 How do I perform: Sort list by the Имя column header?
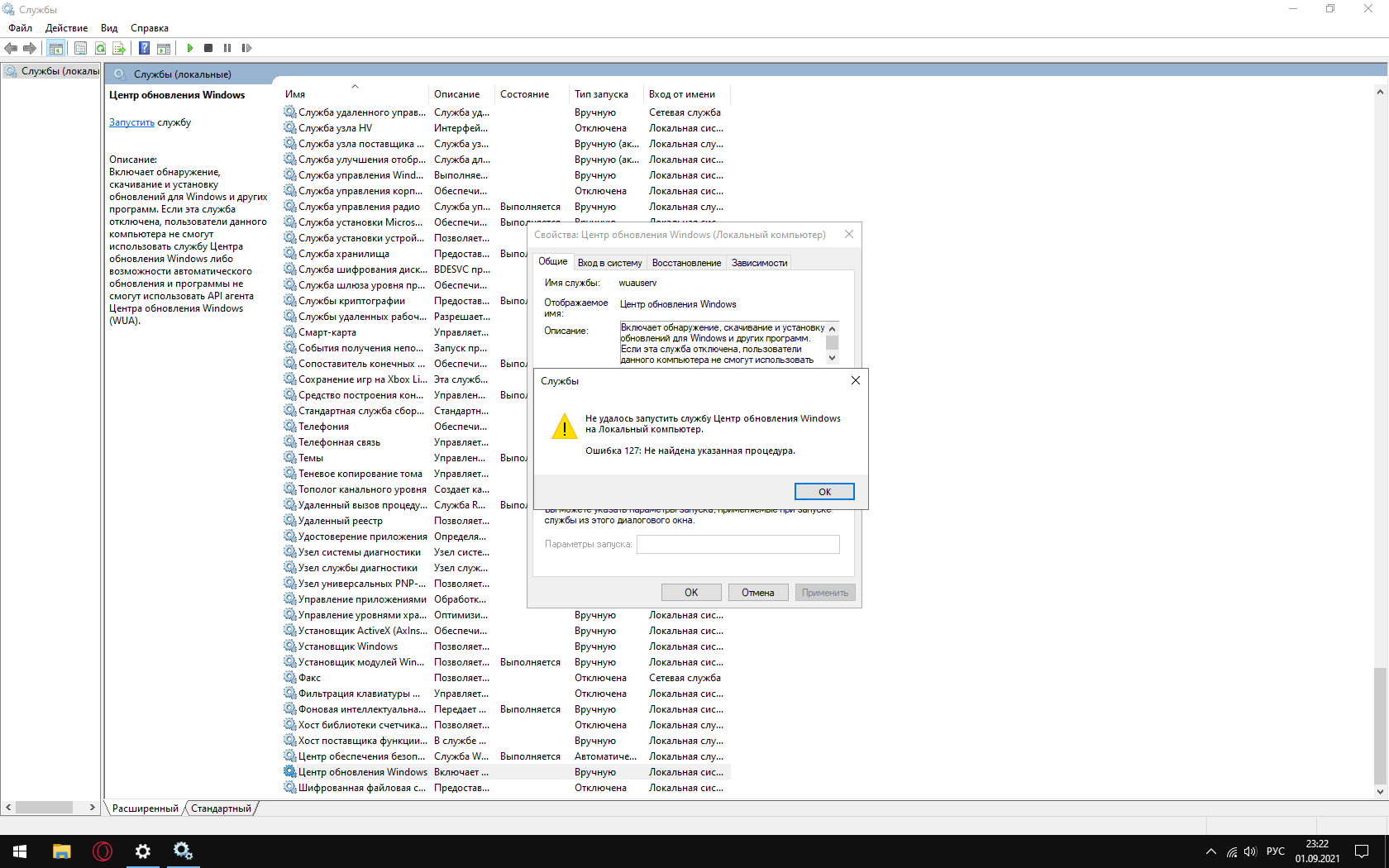pos(354,94)
